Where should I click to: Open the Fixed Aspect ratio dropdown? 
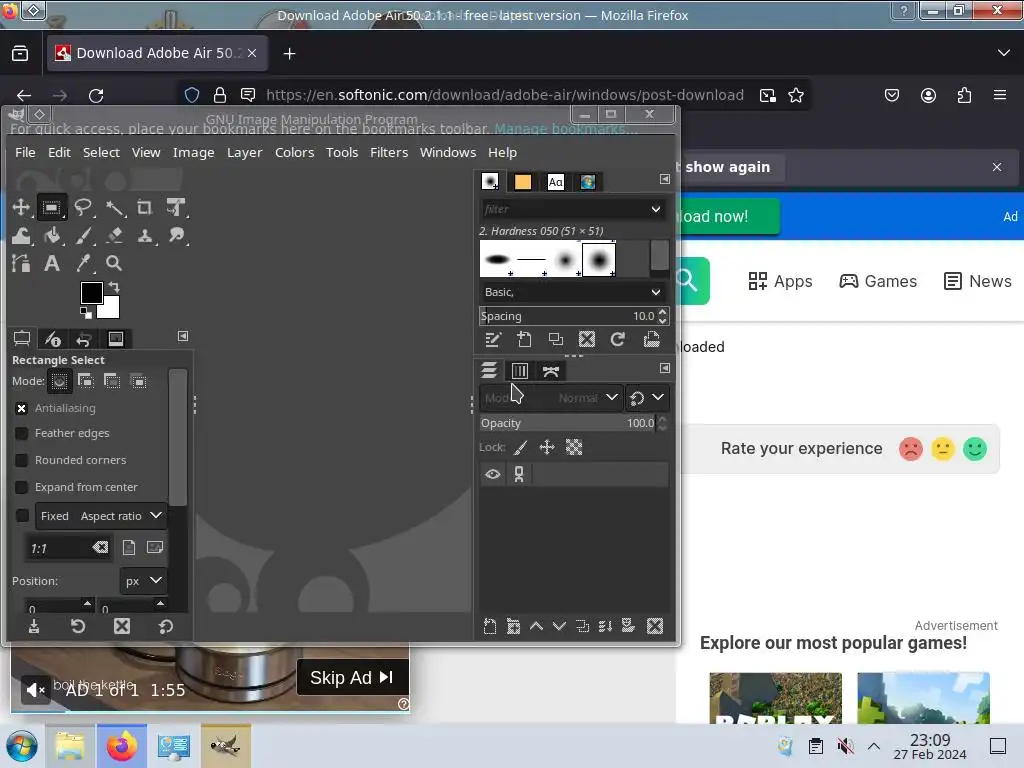coord(101,516)
